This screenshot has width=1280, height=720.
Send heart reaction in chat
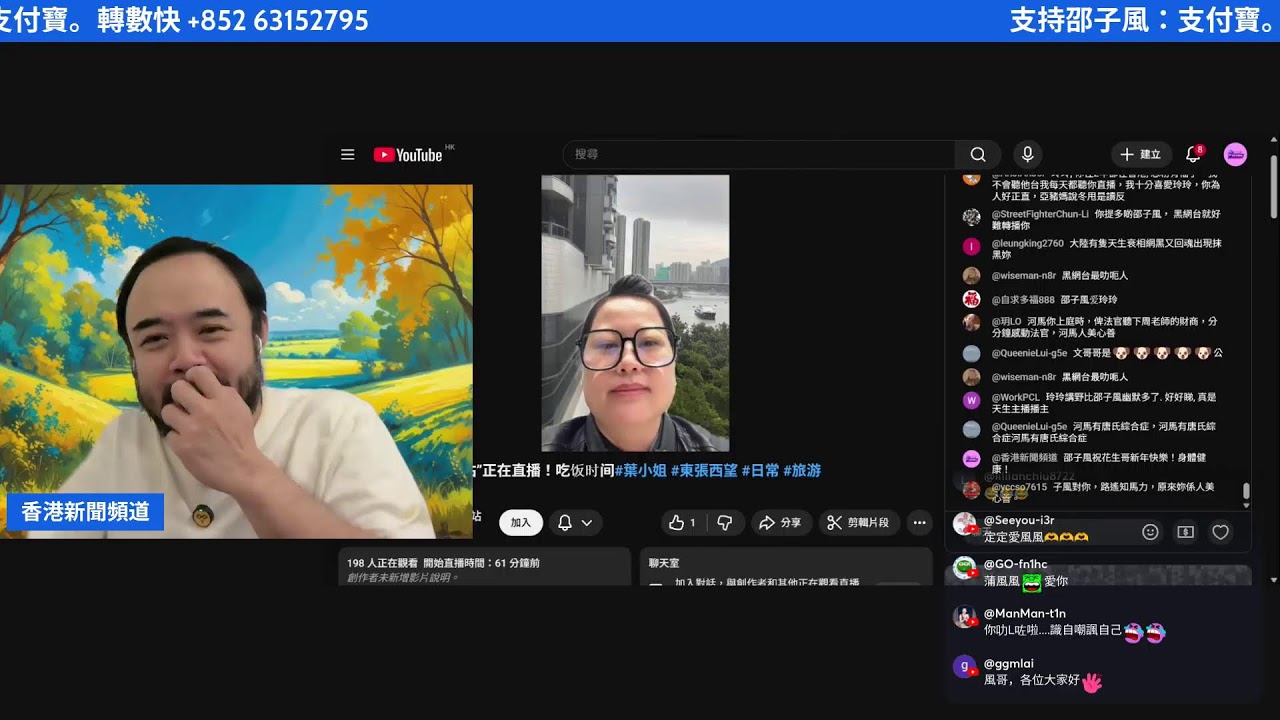pos(1220,533)
